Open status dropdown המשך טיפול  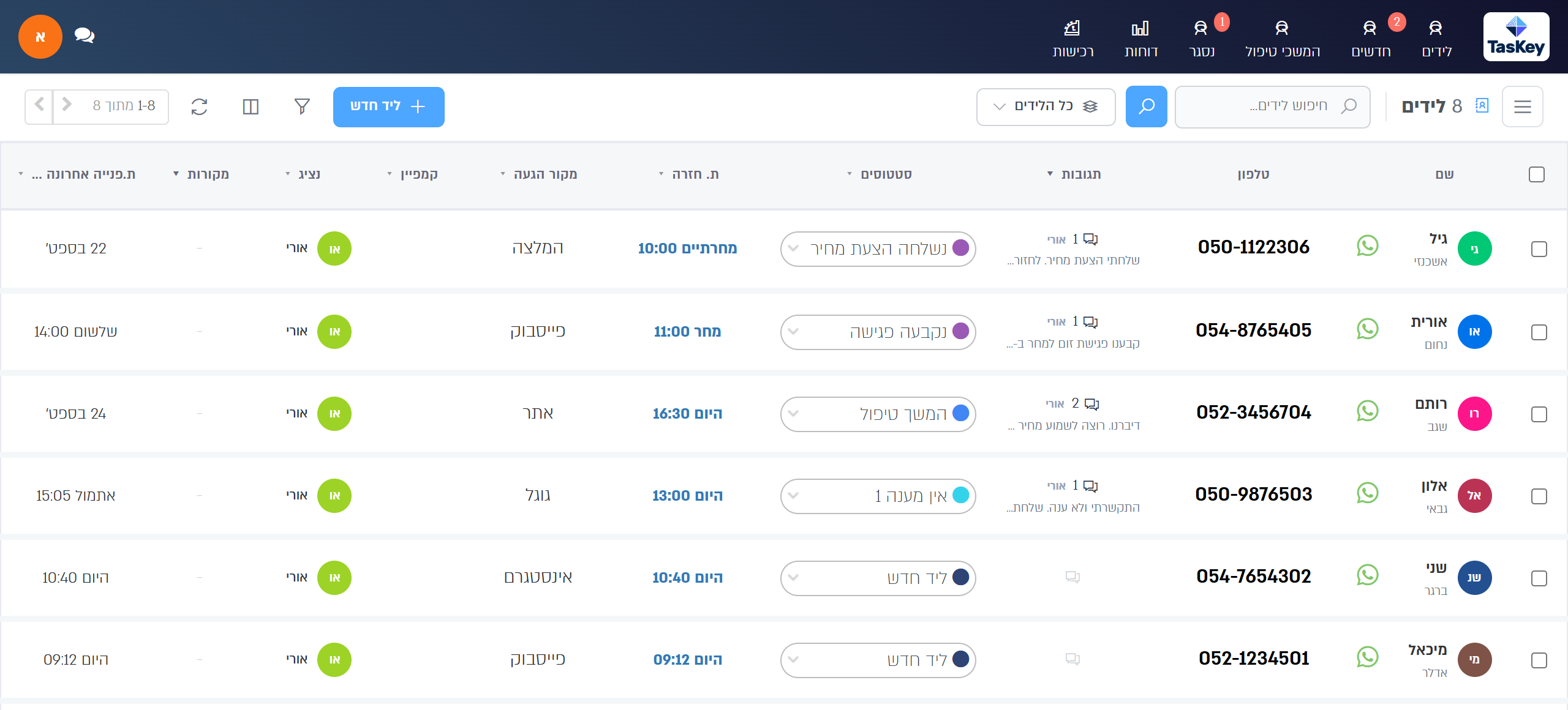click(878, 414)
